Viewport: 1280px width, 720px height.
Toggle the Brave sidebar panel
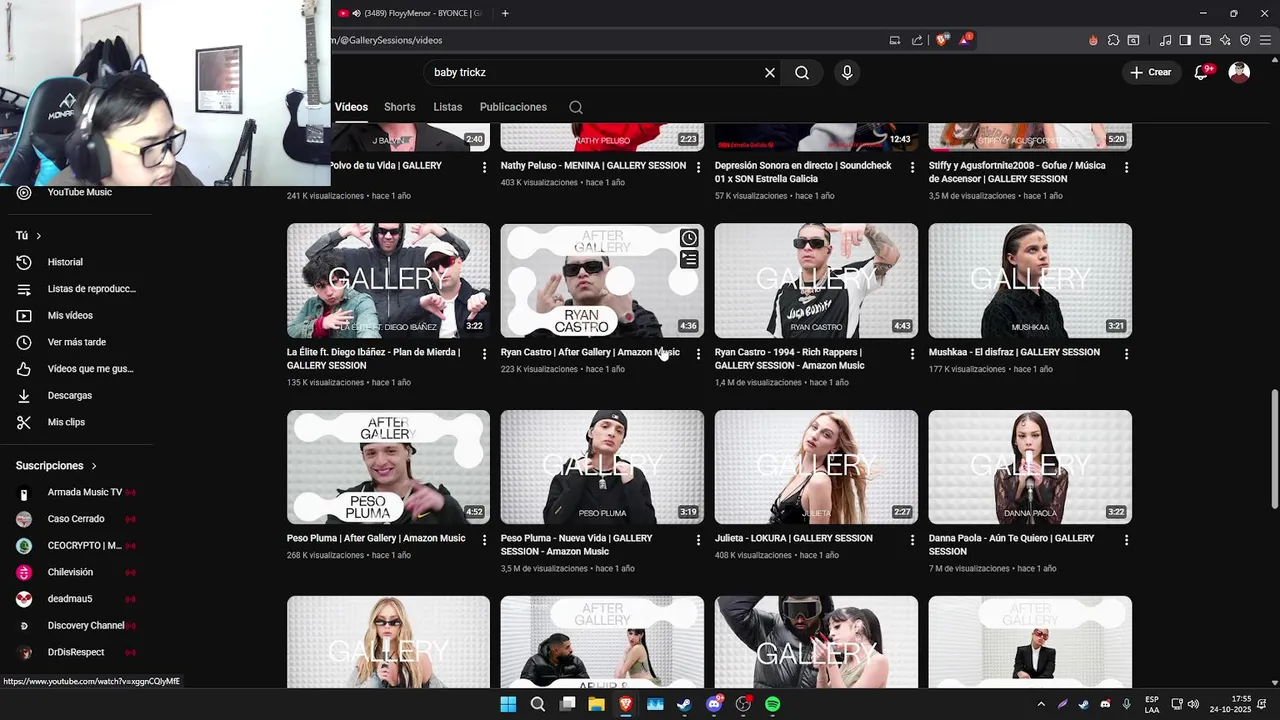(x=1185, y=40)
